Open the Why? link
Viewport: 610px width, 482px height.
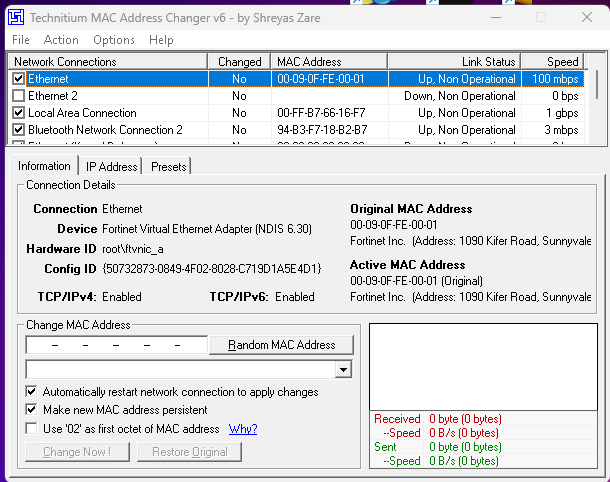pos(243,429)
